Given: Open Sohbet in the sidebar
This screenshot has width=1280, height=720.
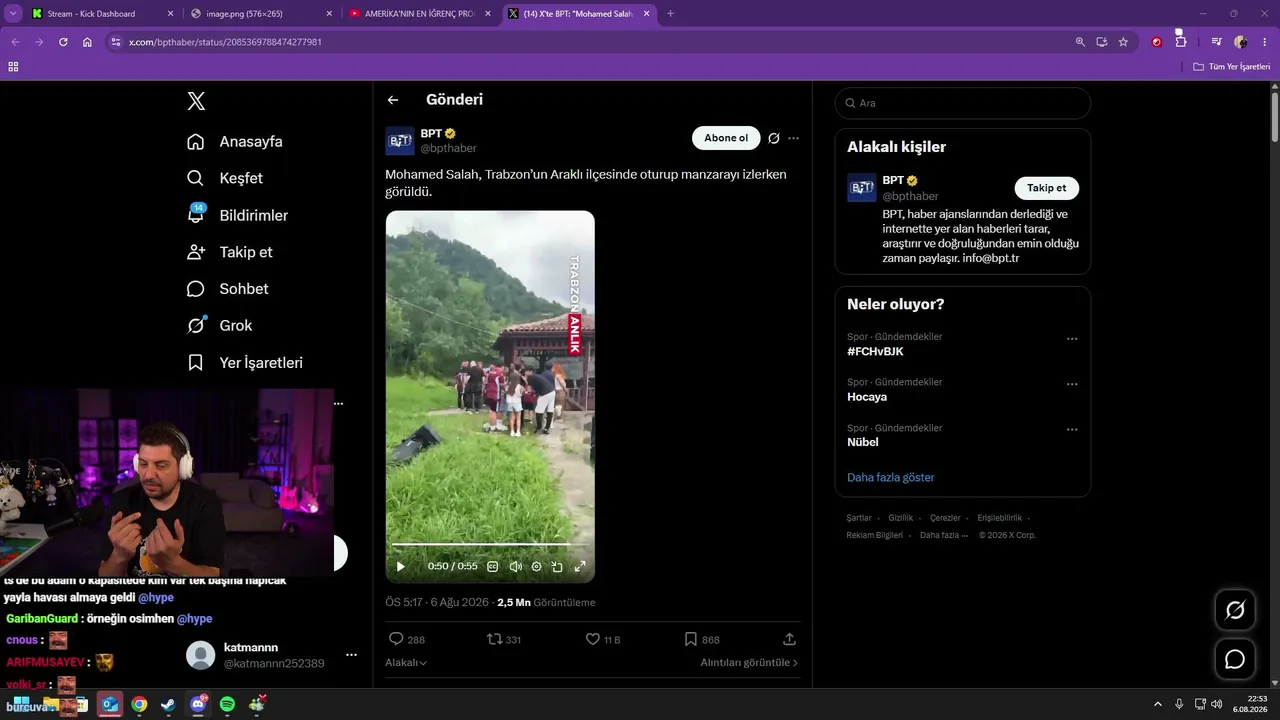Looking at the screenshot, I should [x=228, y=289].
